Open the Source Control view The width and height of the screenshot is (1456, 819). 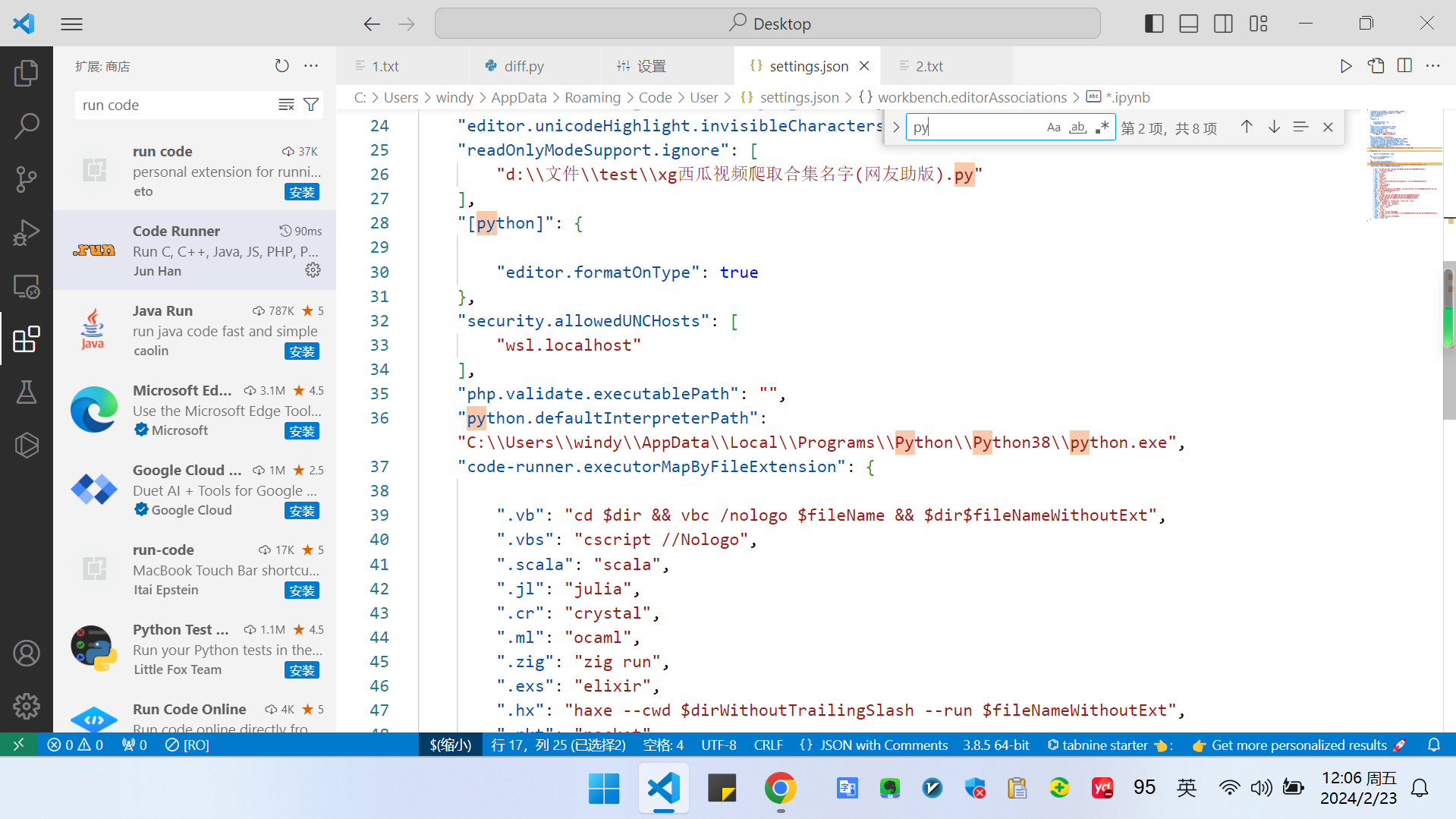pos(26,179)
